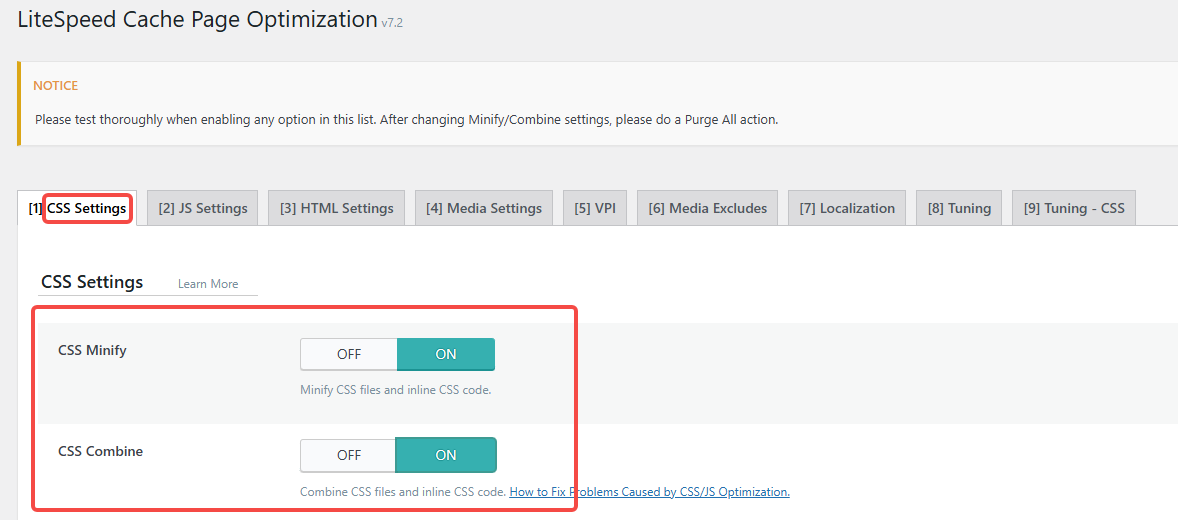Open the Tuning - CSS tab

[1073, 208]
